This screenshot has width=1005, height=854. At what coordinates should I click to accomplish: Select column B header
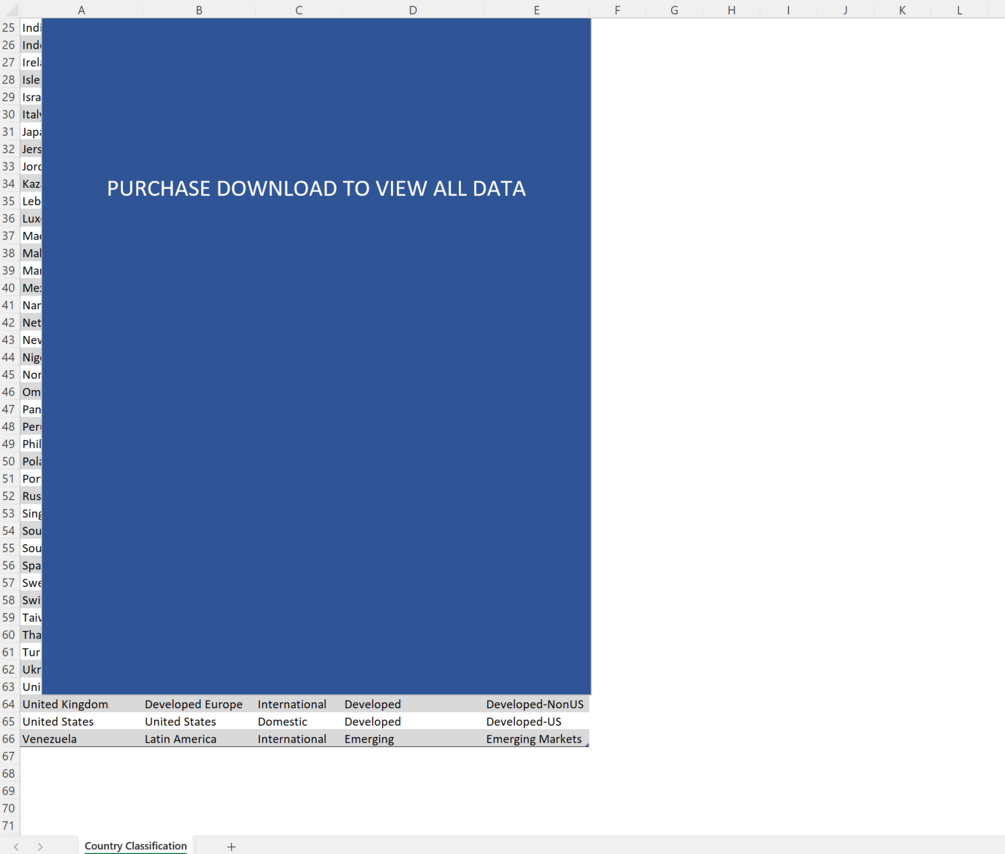[x=199, y=10]
